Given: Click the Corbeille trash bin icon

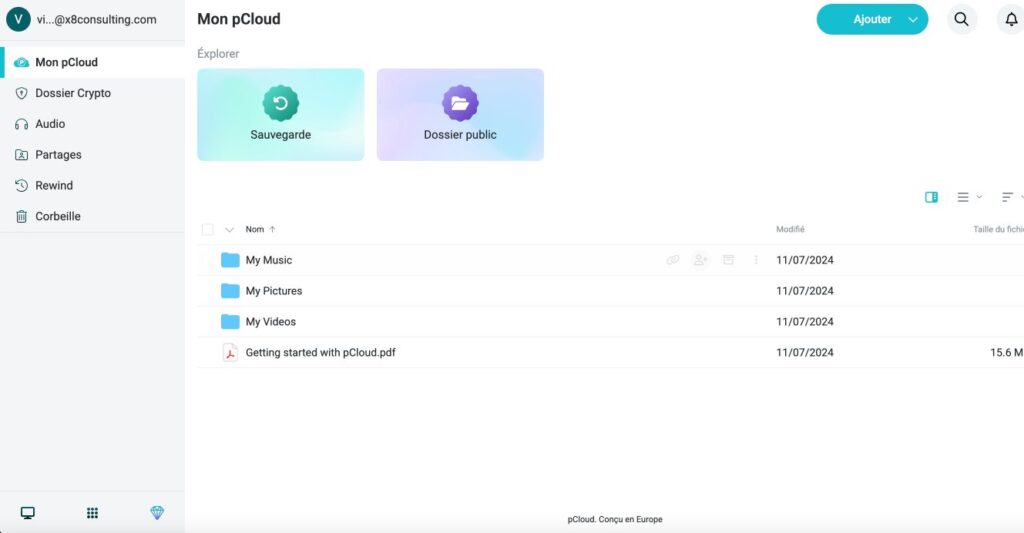Looking at the screenshot, I should 22,216.
